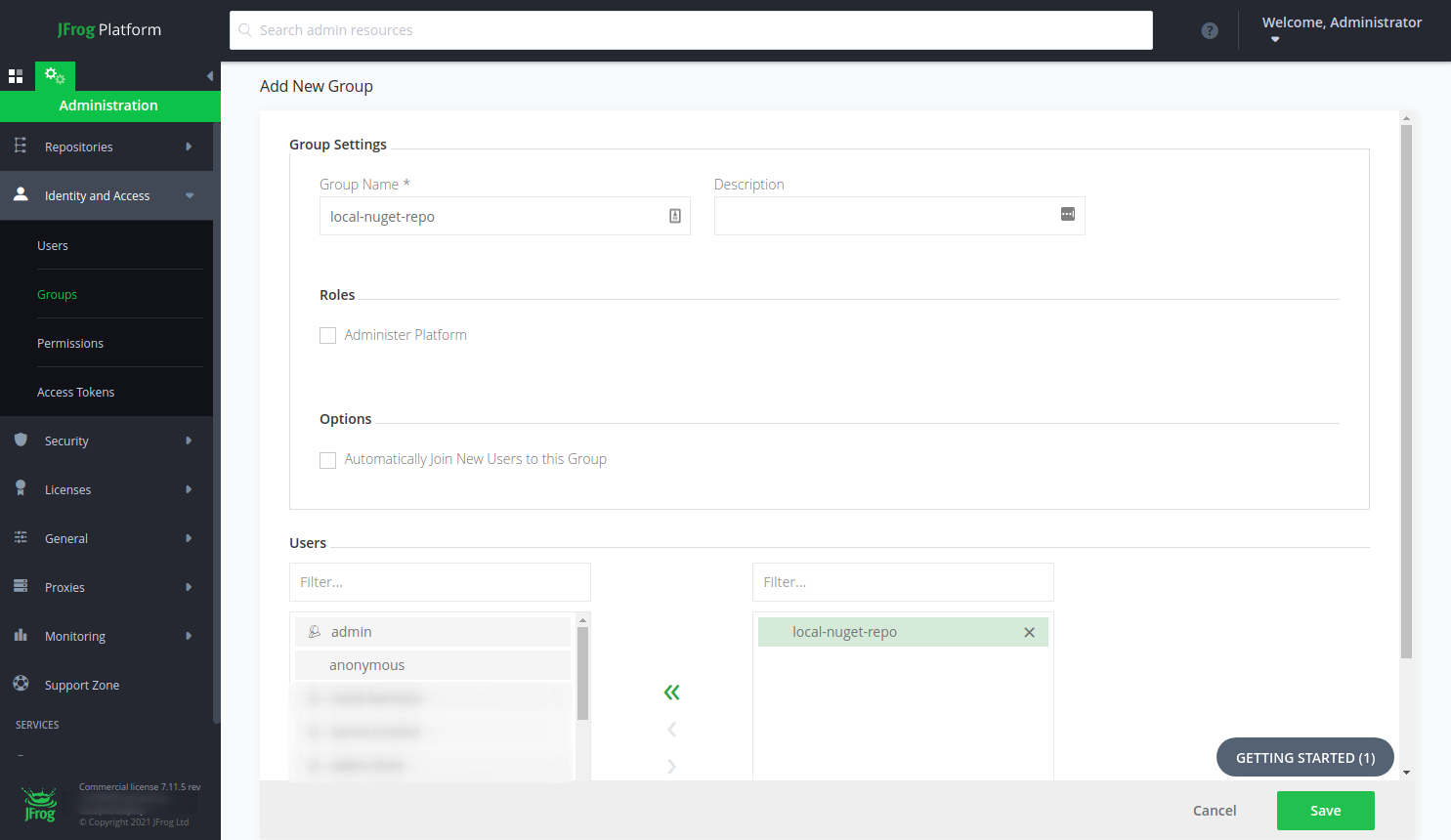Viewport: 1451px width, 840px height.
Task: Open the Monitoring icon in sidebar
Action: tap(20, 636)
